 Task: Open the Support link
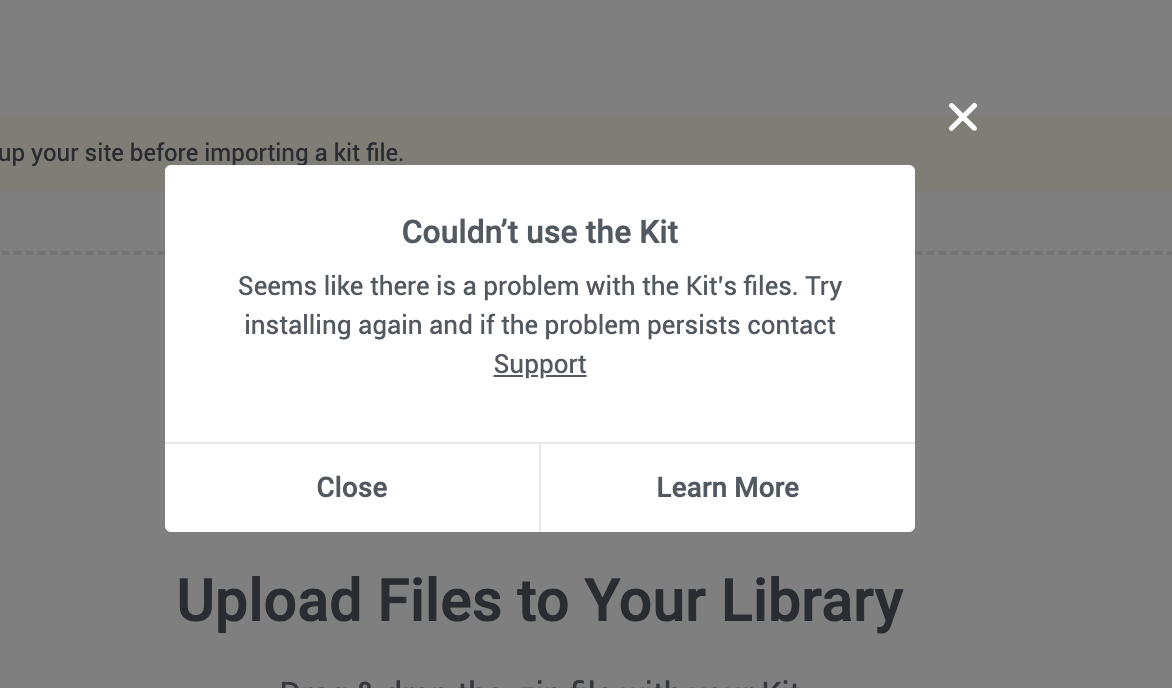[540, 364]
